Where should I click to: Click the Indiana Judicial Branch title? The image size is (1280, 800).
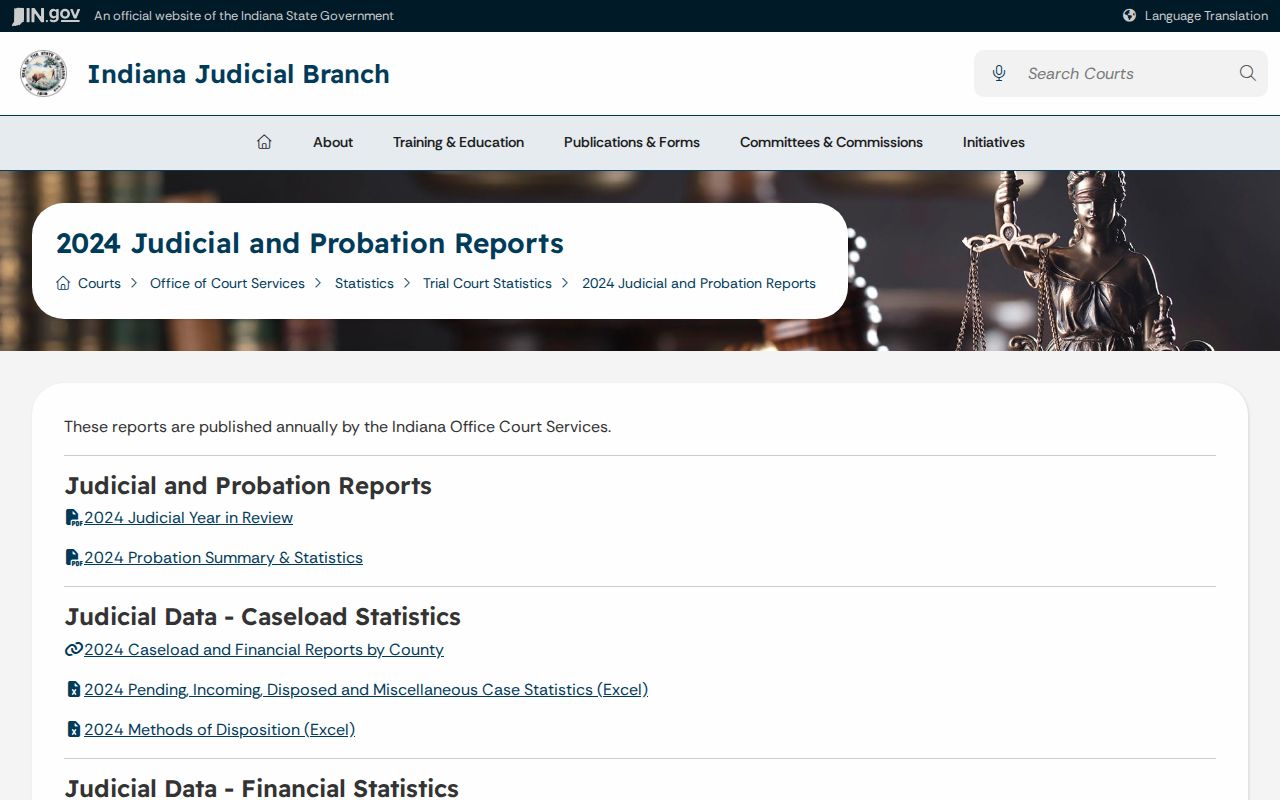pos(238,74)
